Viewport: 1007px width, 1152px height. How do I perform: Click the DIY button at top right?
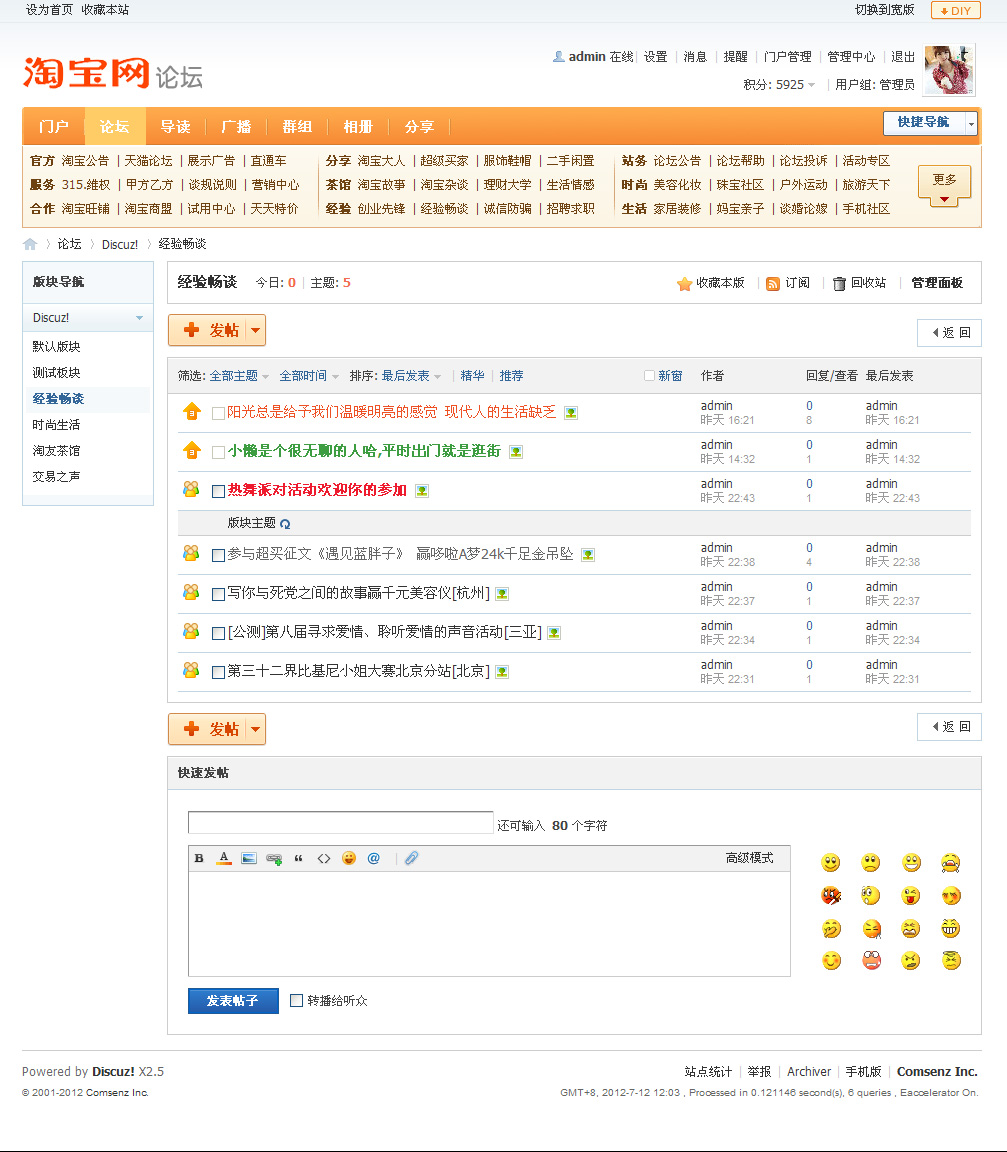[x=956, y=10]
